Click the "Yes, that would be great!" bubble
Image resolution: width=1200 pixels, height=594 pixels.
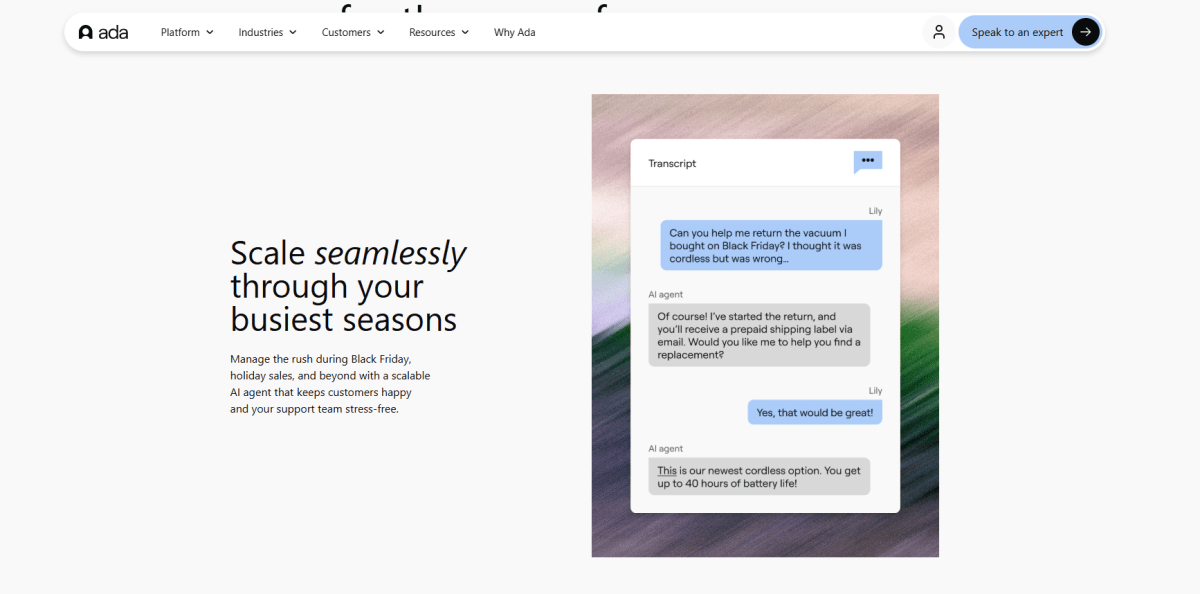point(815,412)
